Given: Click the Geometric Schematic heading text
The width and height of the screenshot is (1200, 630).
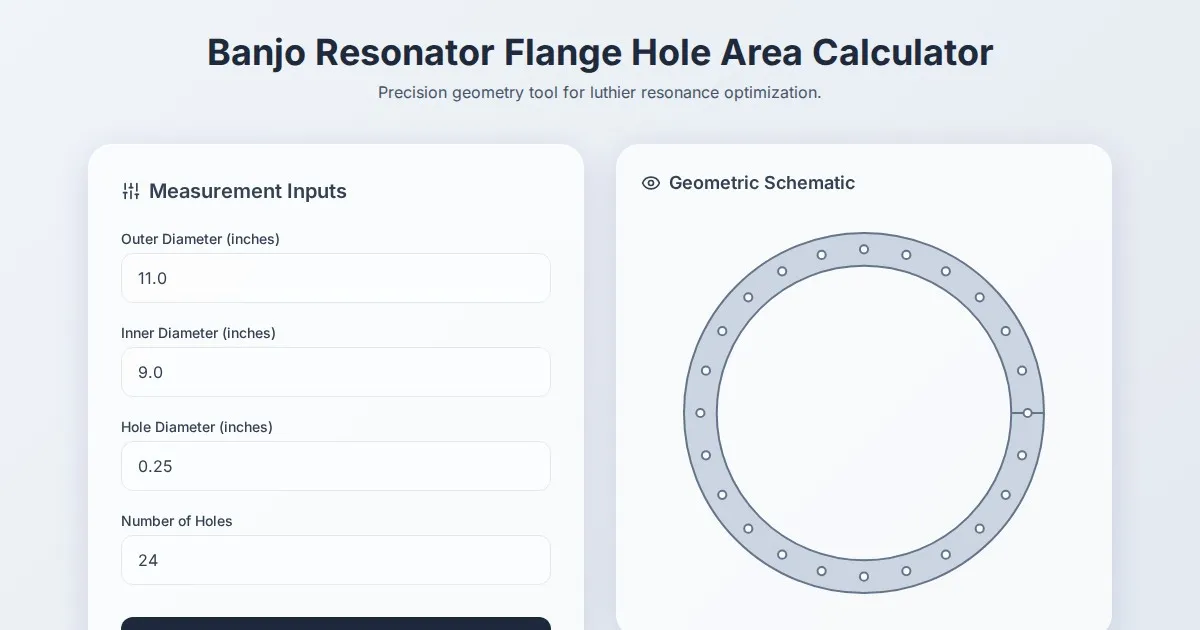Looking at the screenshot, I should [x=762, y=183].
